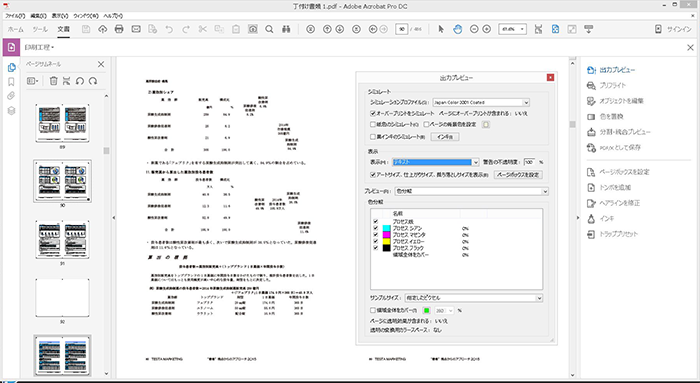Click the binoculars advanced search icon
Screen dimensions: 700x383
tap(286, 29)
